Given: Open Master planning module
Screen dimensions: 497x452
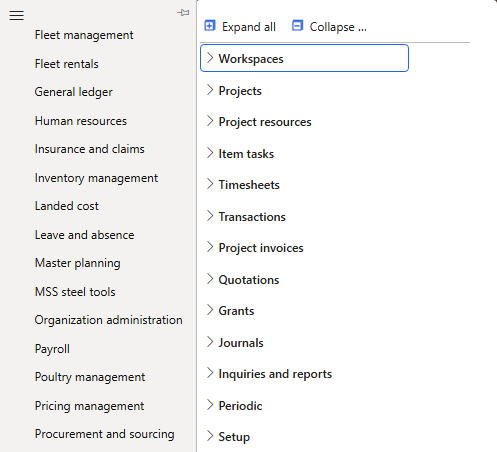Looking at the screenshot, I should 78,263.
